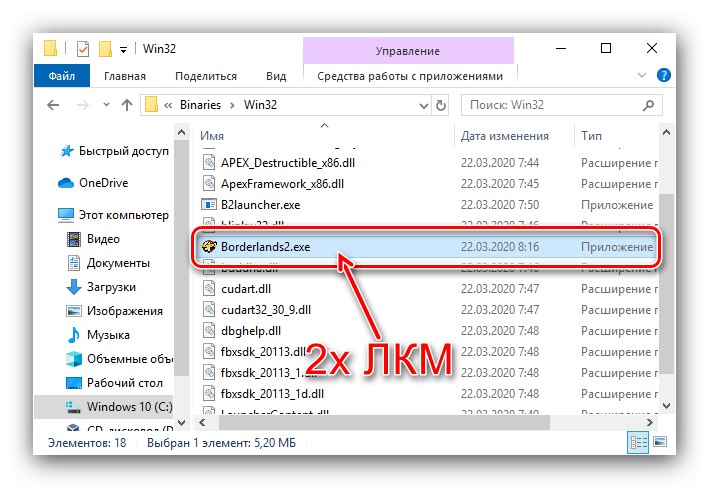Open the Изображения folder in sidebar
The height and width of the screenshot is (488, 709).
click(125, 311)
